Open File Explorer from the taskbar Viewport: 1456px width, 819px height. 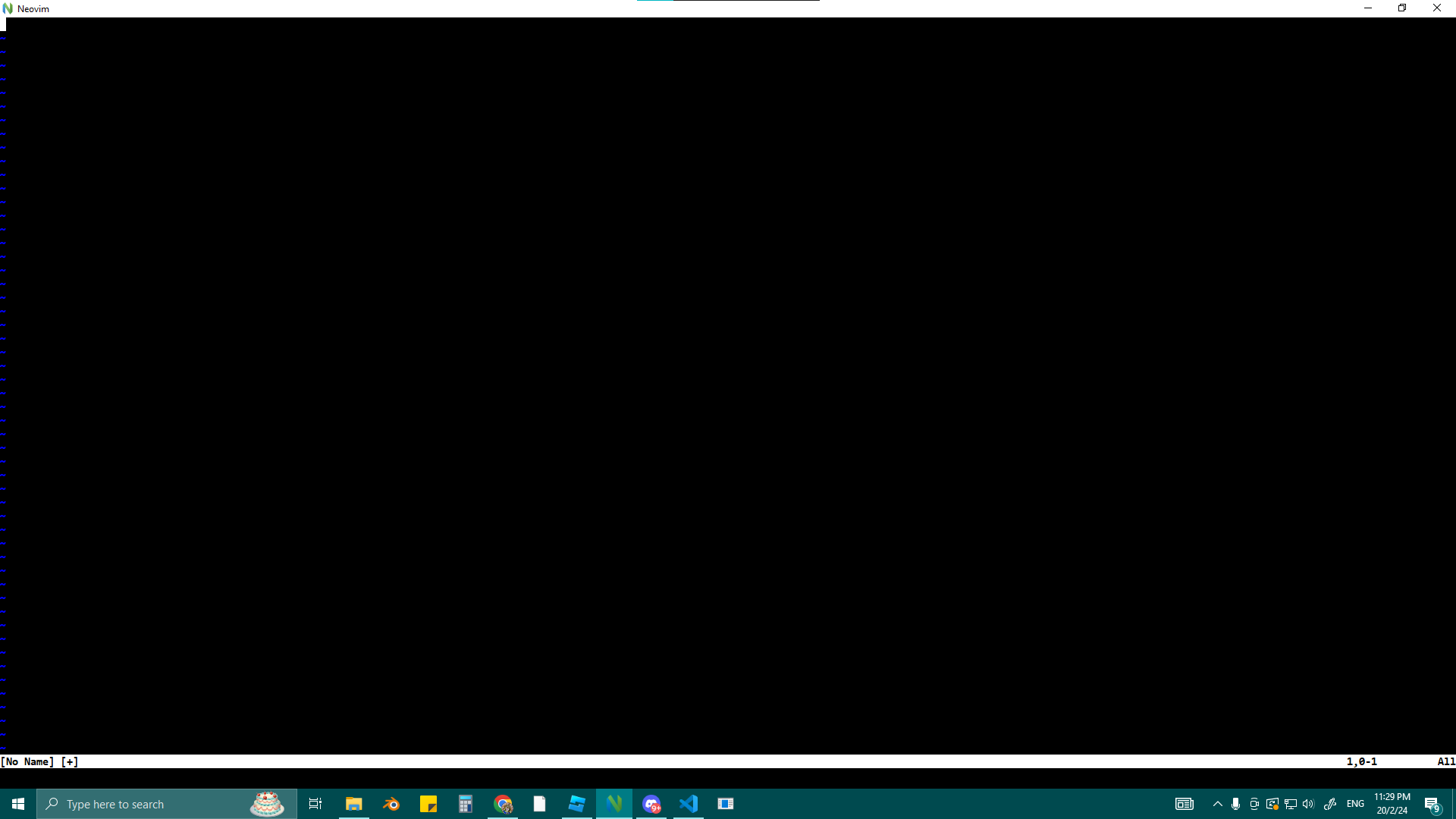click(354, 804)
